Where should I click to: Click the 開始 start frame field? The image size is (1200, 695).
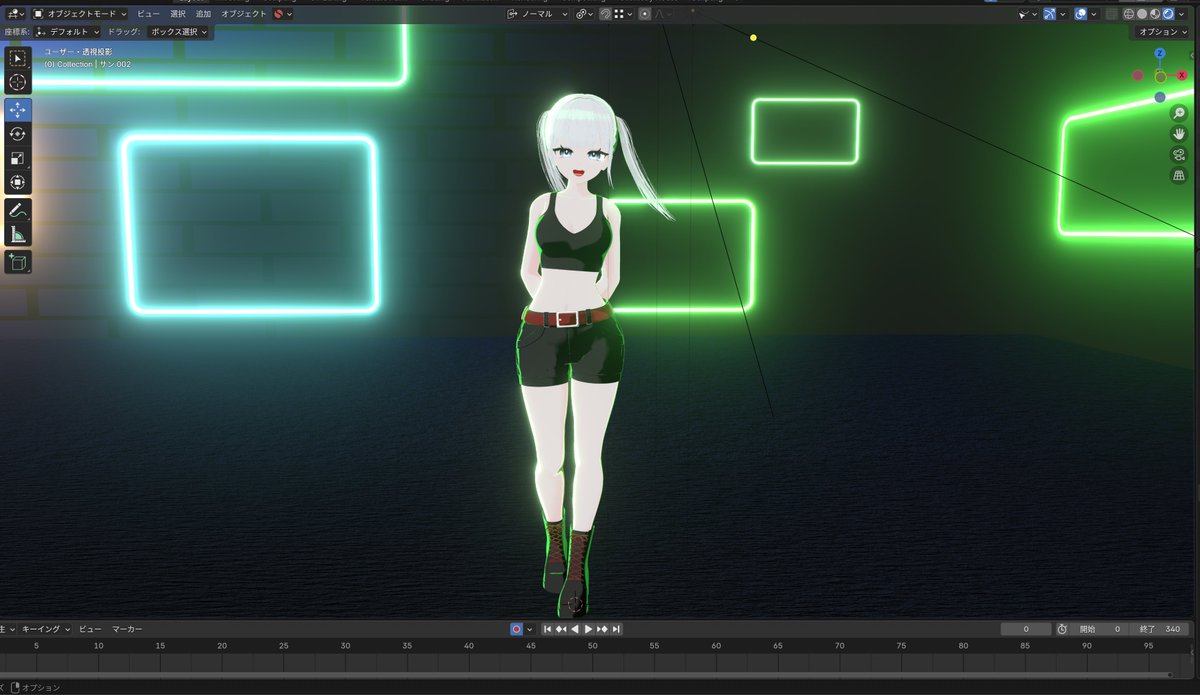1099,629
